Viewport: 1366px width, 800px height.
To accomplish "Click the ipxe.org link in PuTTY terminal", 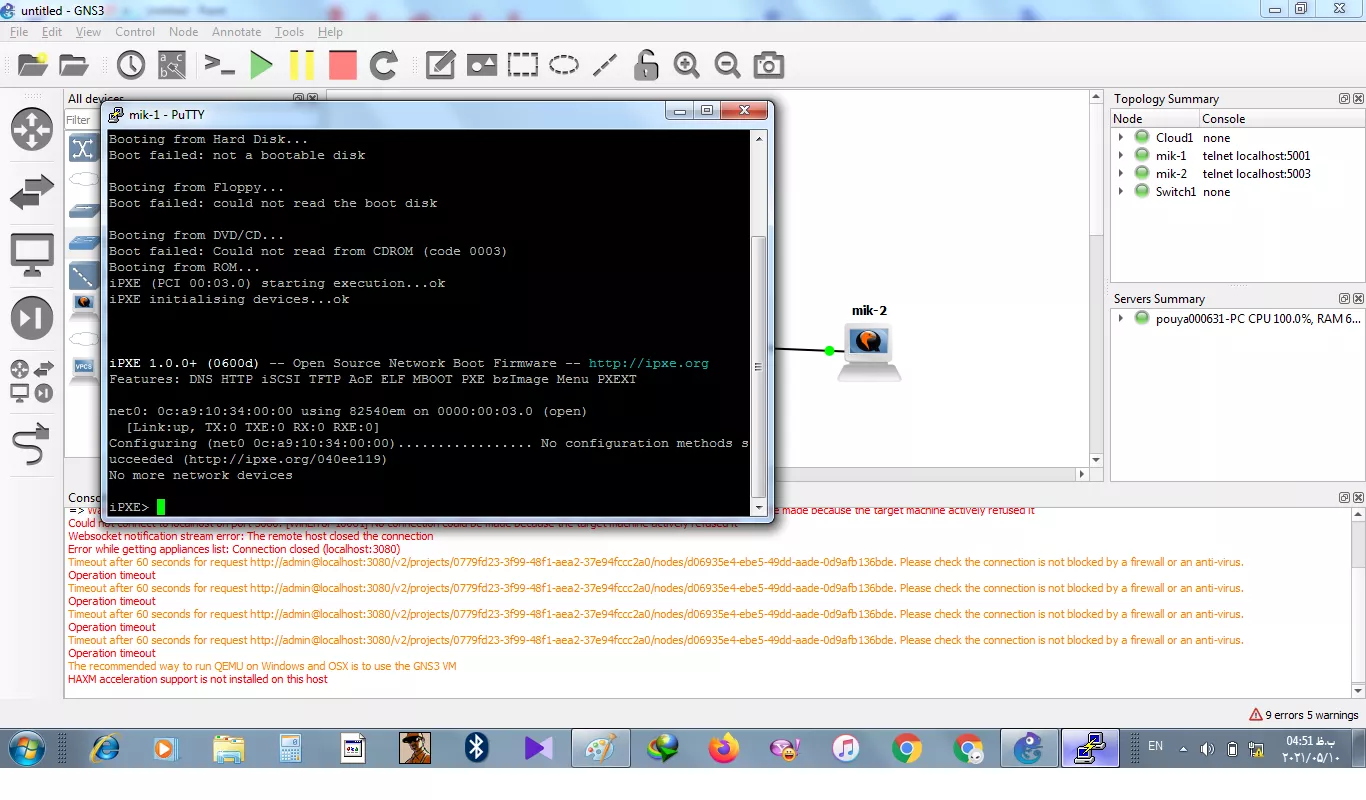I will [648, 364].
